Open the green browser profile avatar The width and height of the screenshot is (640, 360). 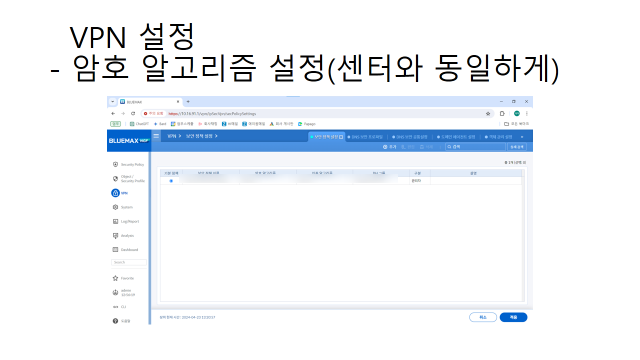click(x=517, y=113)
